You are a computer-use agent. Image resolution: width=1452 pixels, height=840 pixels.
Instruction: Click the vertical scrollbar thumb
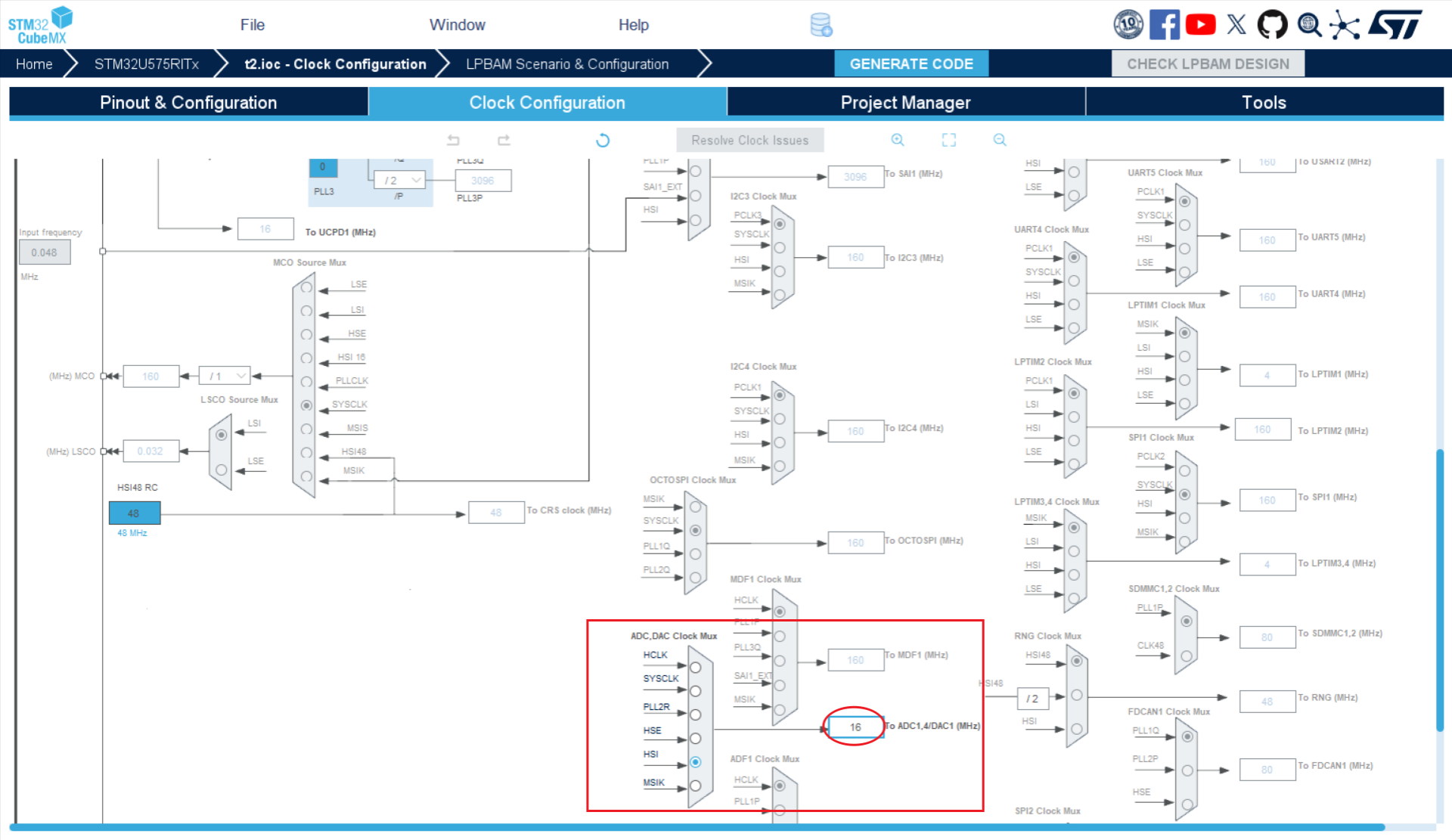click(1440, 590)
